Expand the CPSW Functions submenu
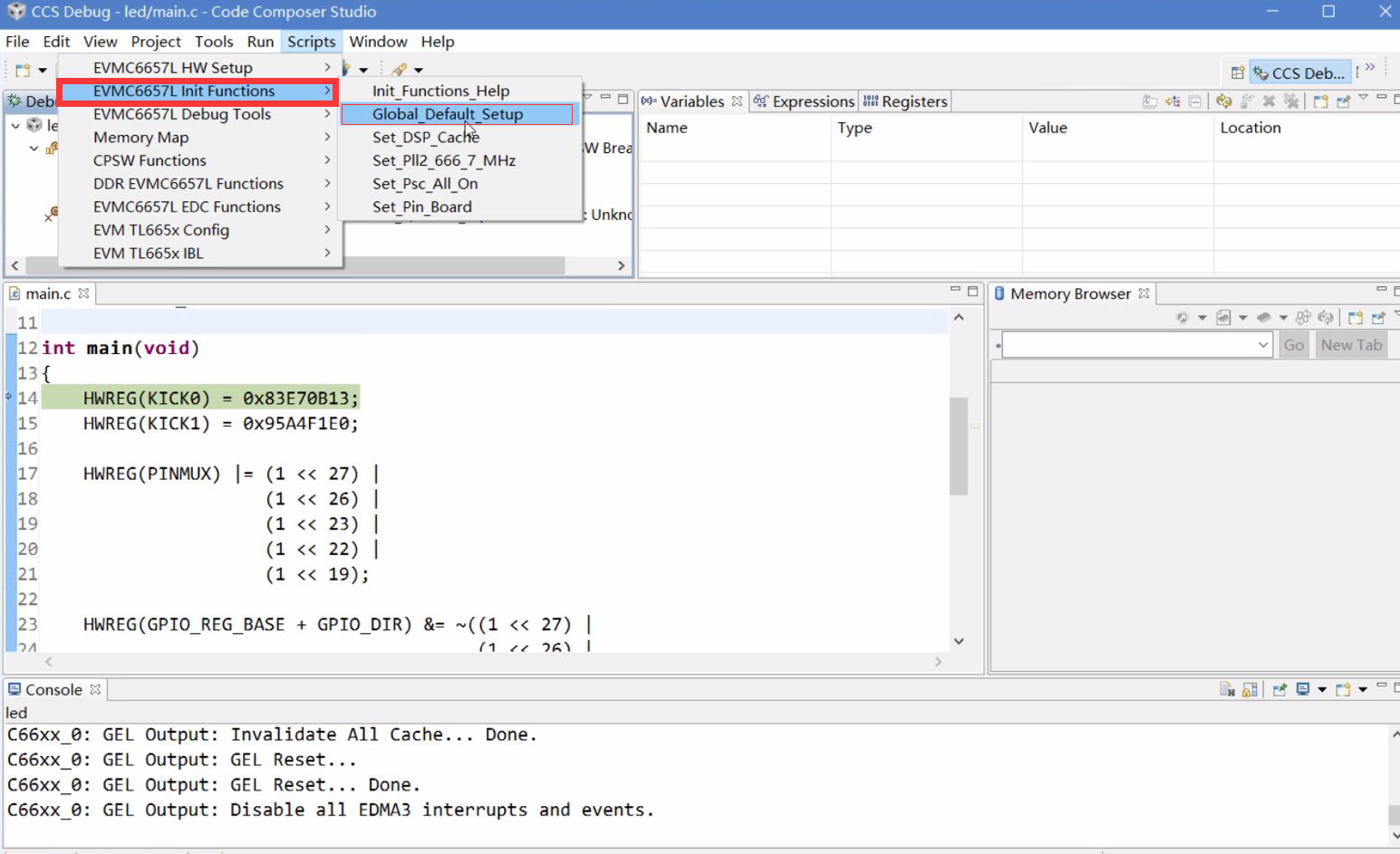1400x854 pixels. [x=149, y=160]
